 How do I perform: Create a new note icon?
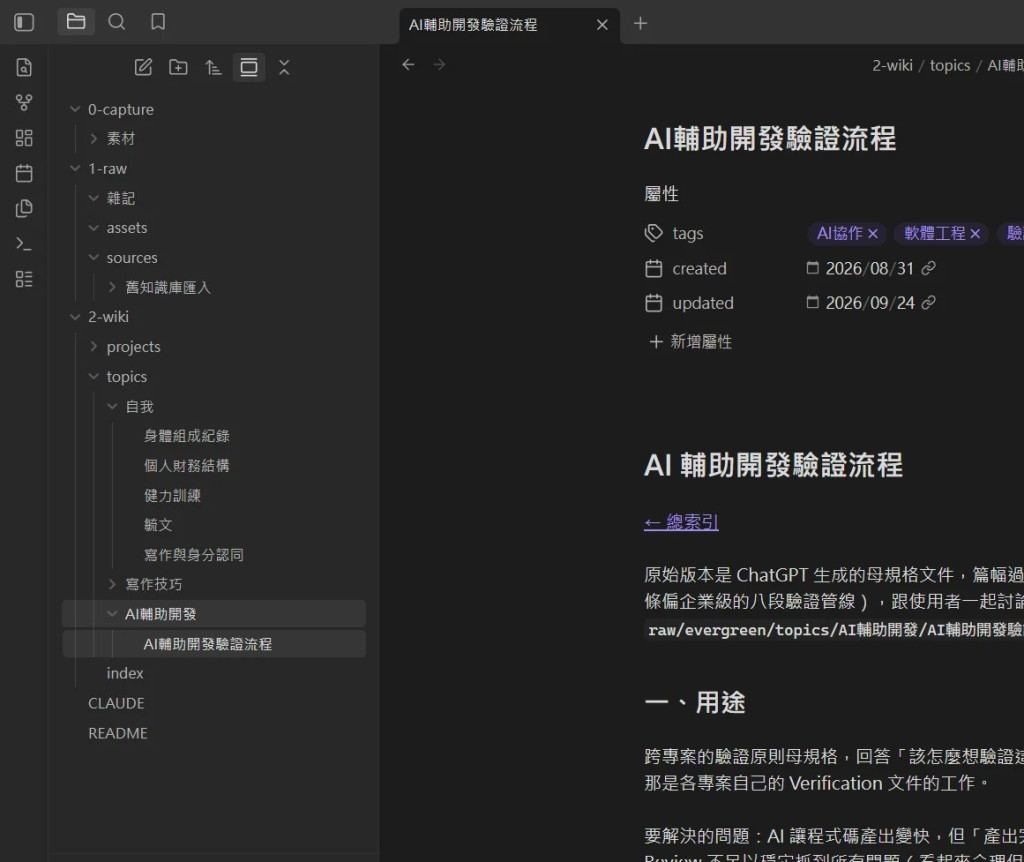pyautogui.click(x=143, y=67)
